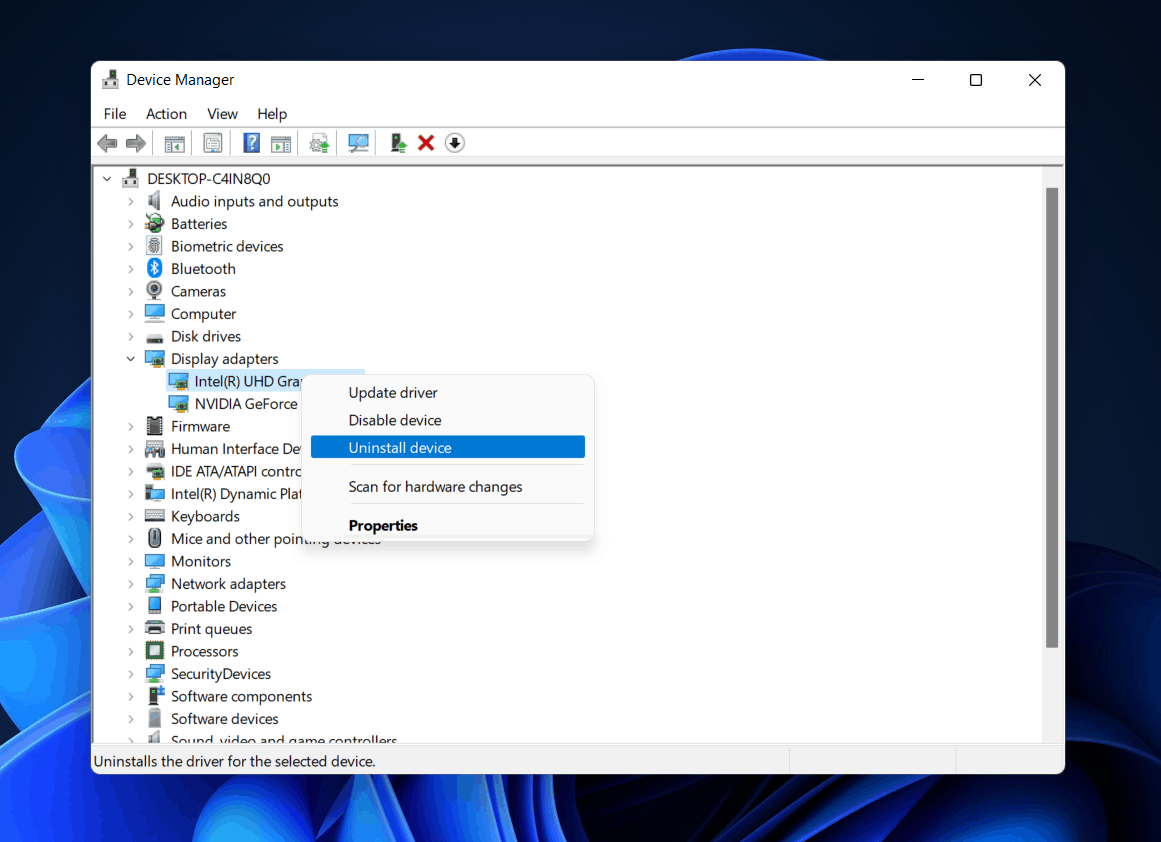This screenshot has width=1161, height=842.
Task: Choose Disable device in the context menu
Action: pyautogui.click(x=395, y=420)
